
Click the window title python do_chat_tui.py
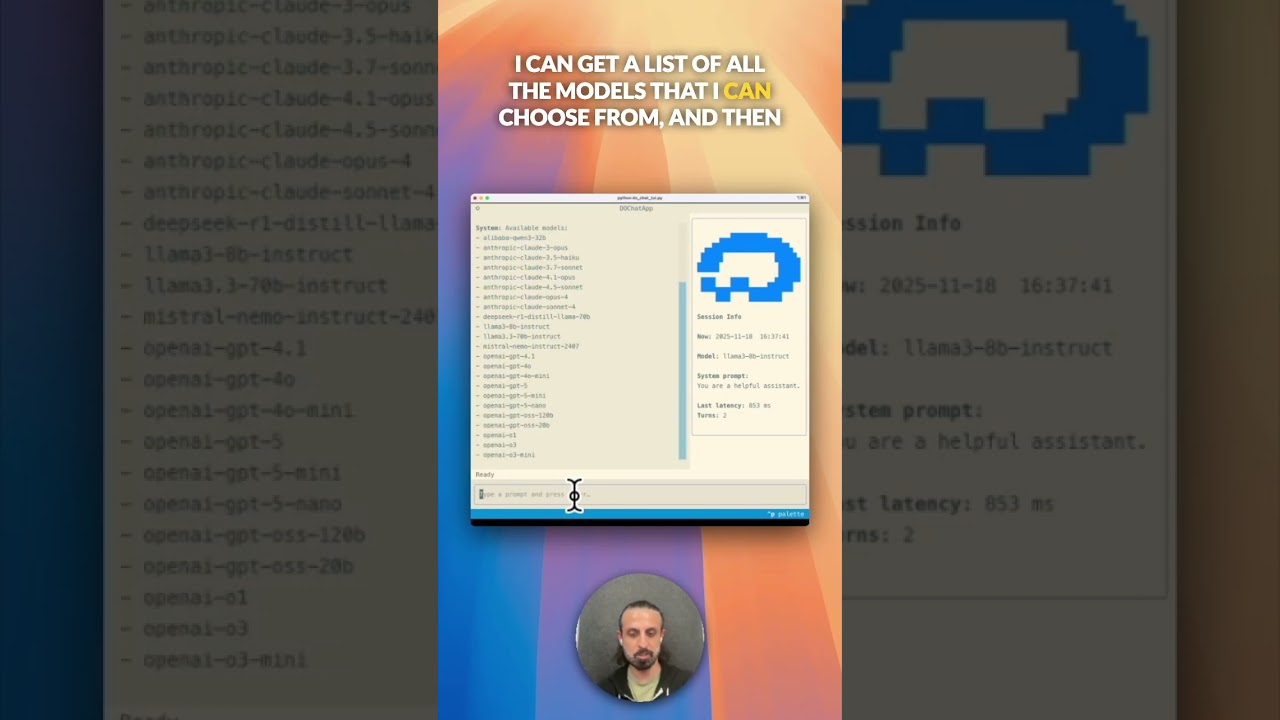point(640,198)
